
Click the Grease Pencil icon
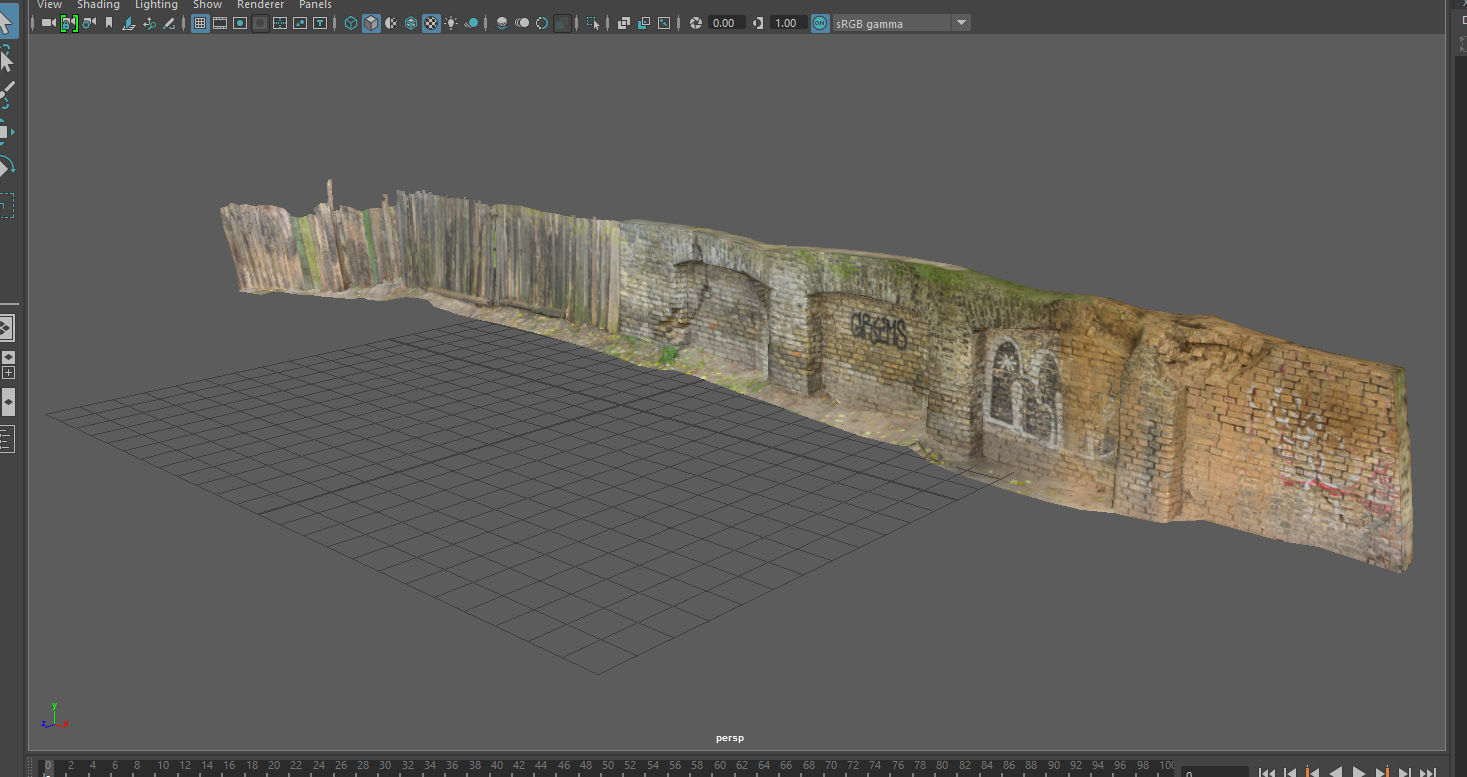[169, 23]
